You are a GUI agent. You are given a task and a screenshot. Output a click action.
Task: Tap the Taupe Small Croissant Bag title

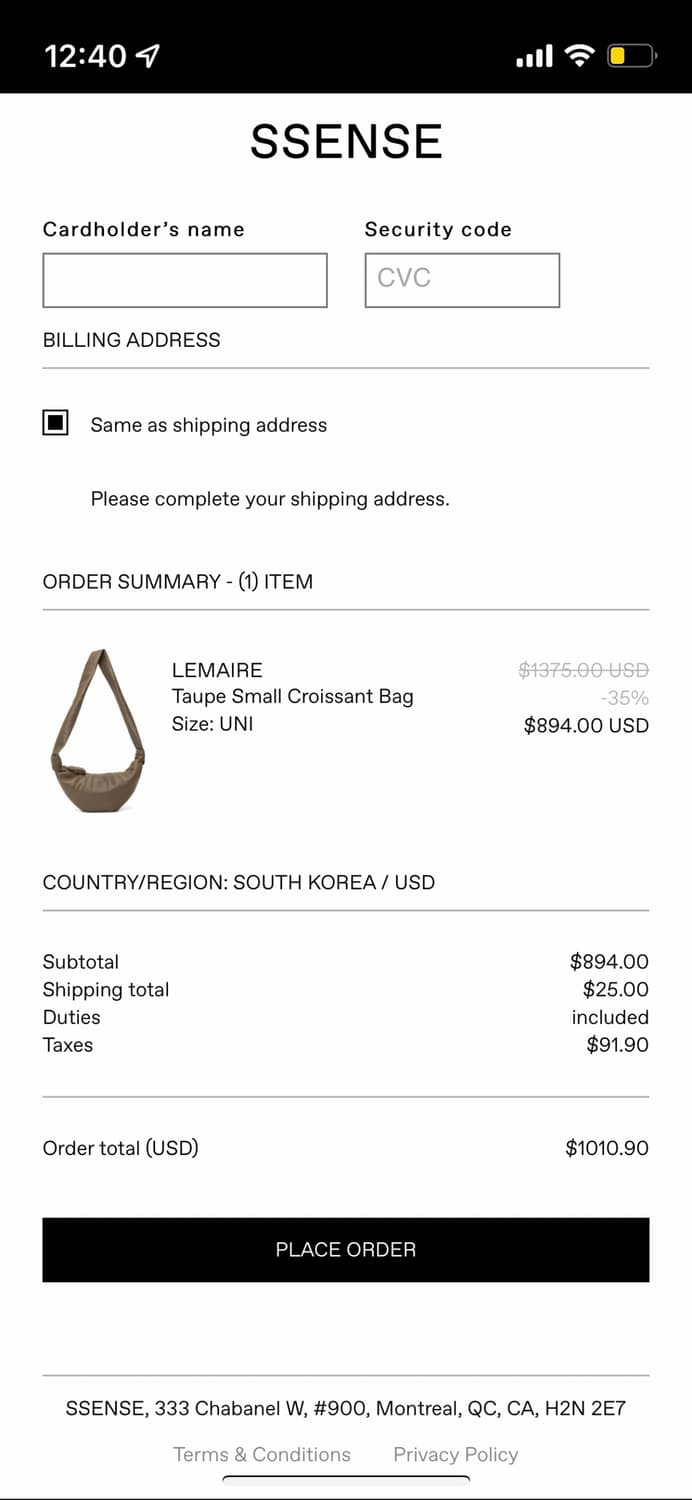pos(293,697)
